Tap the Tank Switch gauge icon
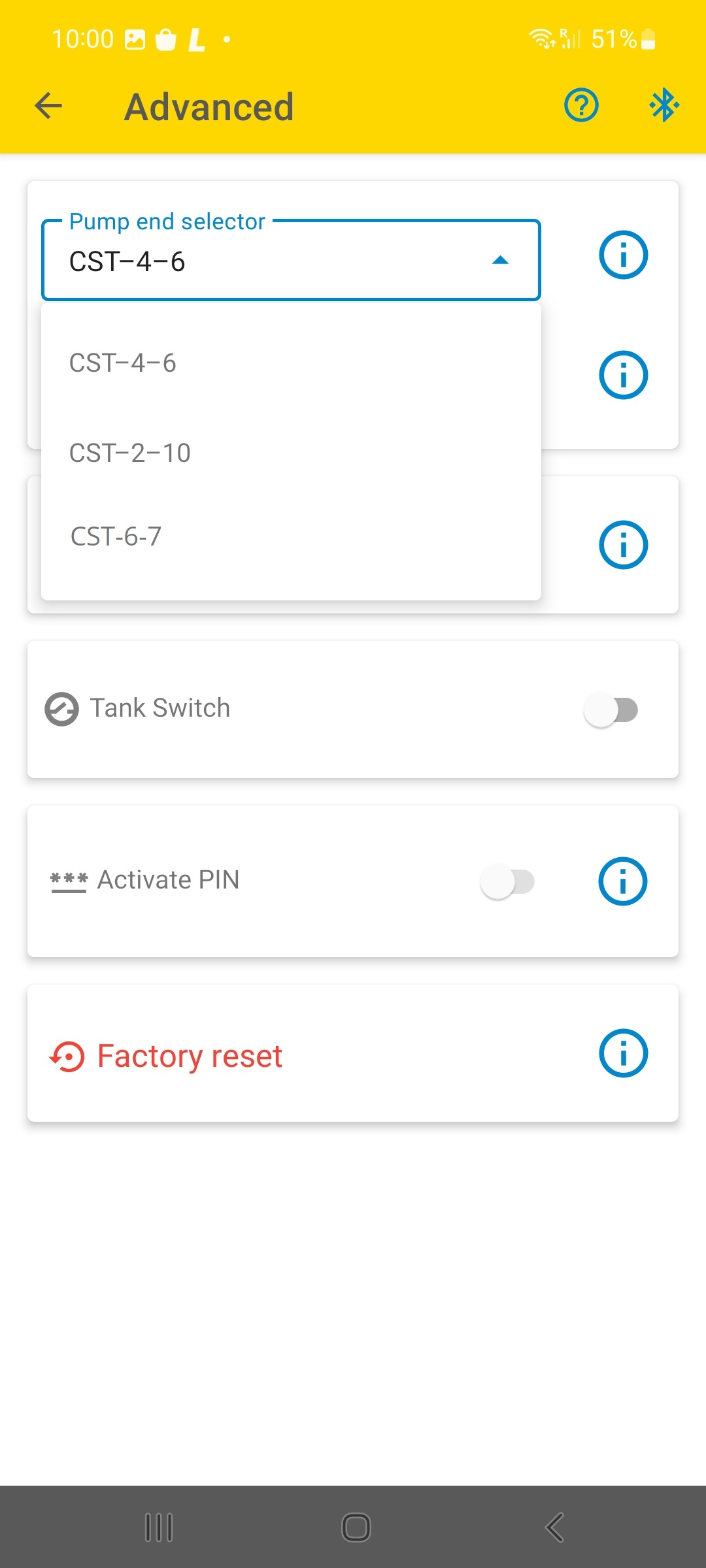The height and width of the screenshot is (1568, 706). click(x=61, y=709)
